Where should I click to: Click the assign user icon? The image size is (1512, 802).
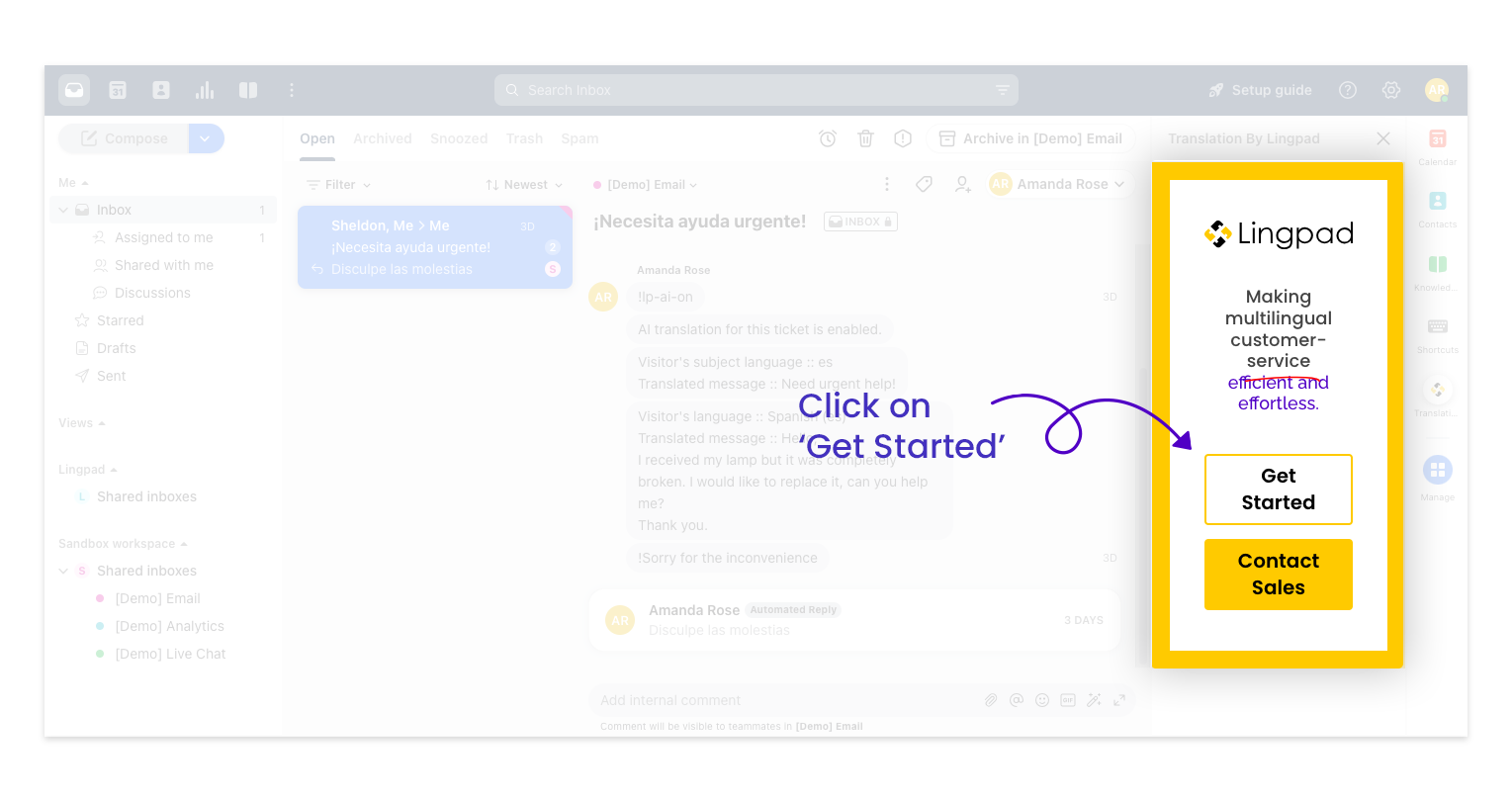click(962, 184)
